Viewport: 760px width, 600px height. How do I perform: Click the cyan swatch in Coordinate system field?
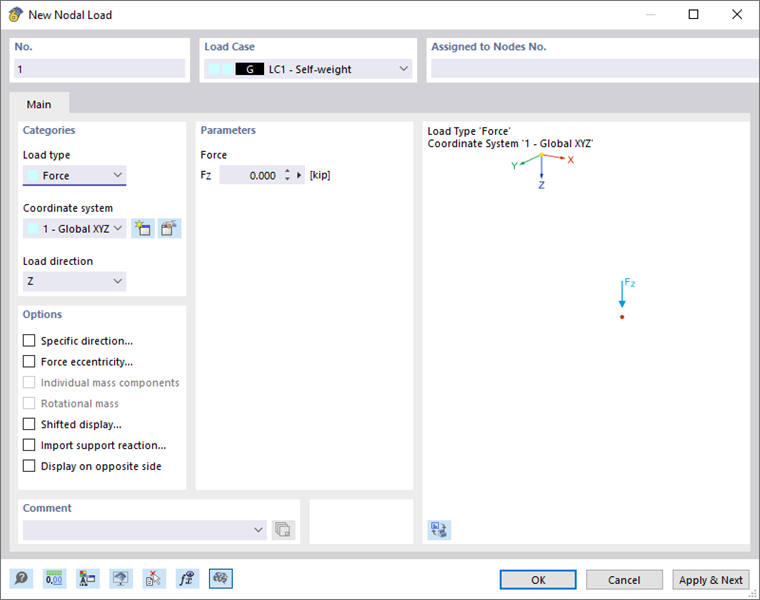[33, 228]
